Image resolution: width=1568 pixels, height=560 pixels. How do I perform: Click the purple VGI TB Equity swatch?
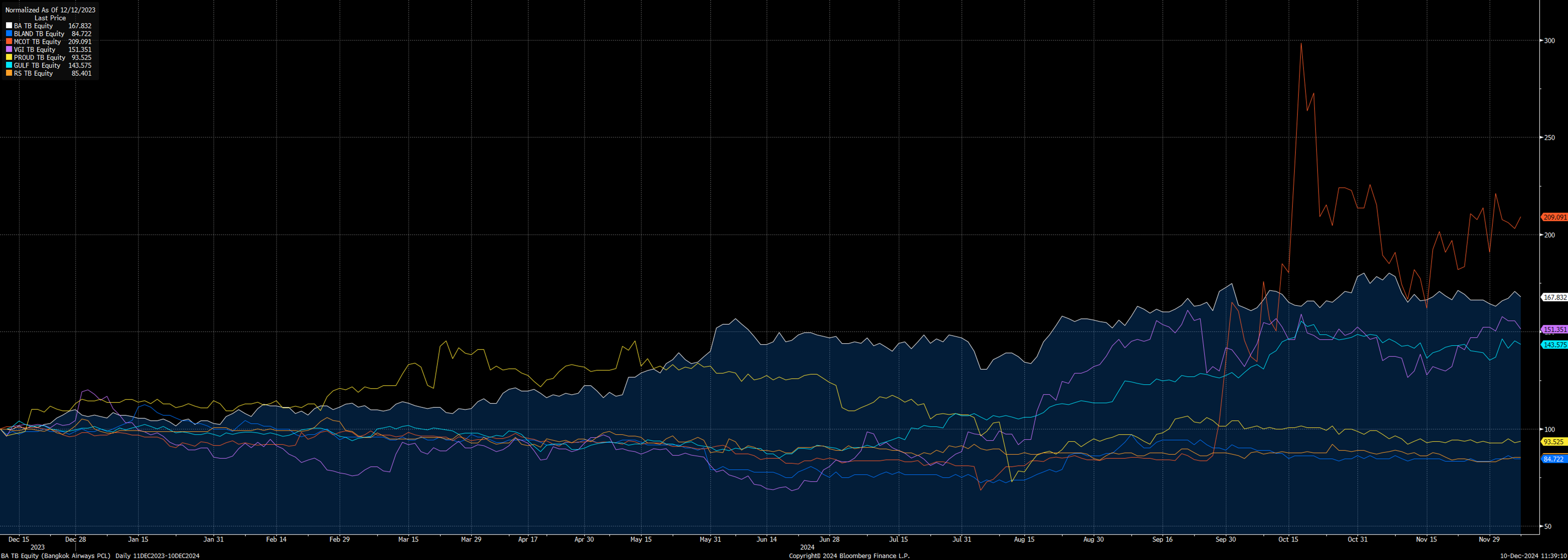(x=9, y=50)
